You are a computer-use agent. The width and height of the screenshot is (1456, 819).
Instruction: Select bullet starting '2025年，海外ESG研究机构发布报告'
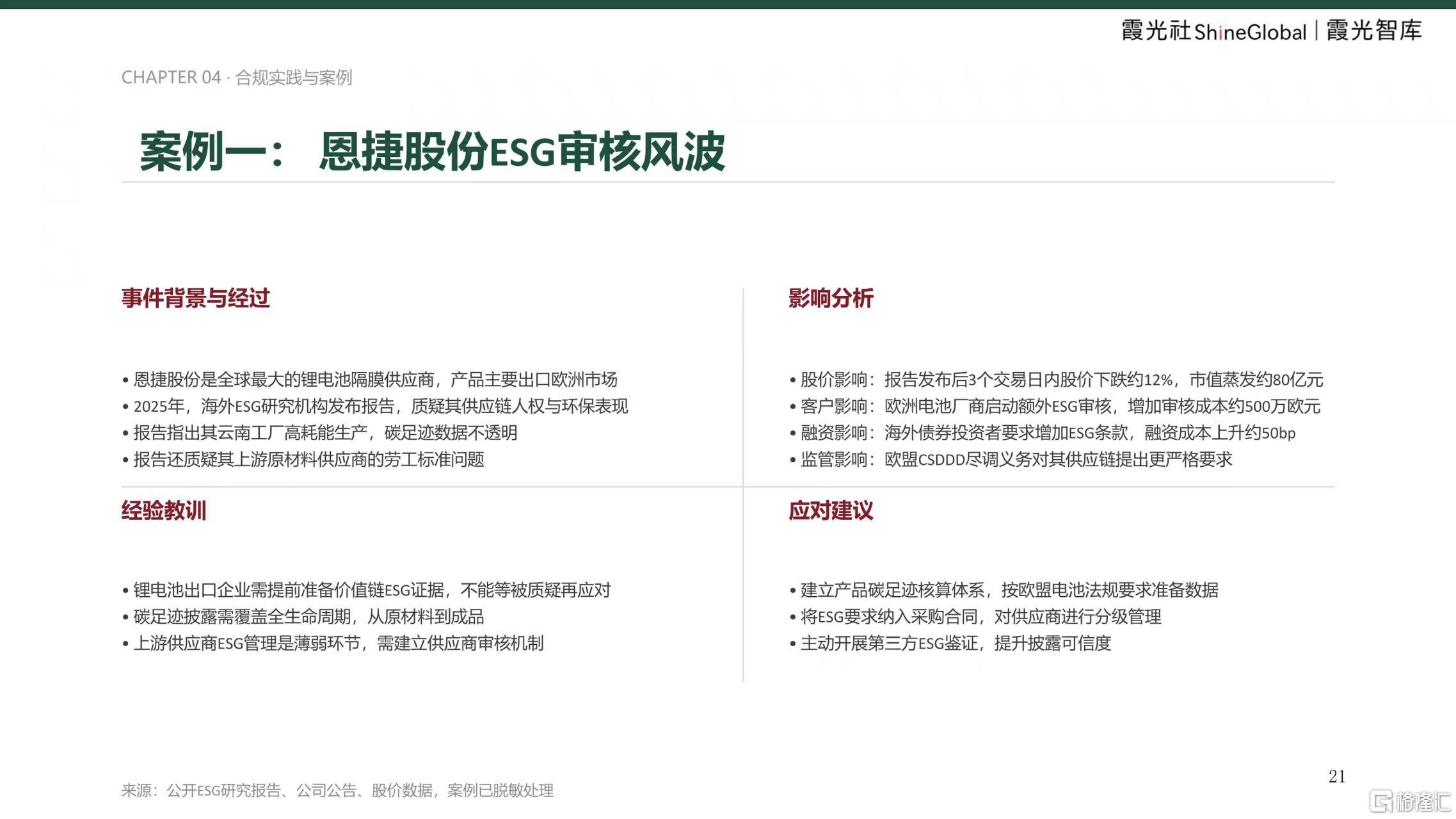tap(375, 406)
